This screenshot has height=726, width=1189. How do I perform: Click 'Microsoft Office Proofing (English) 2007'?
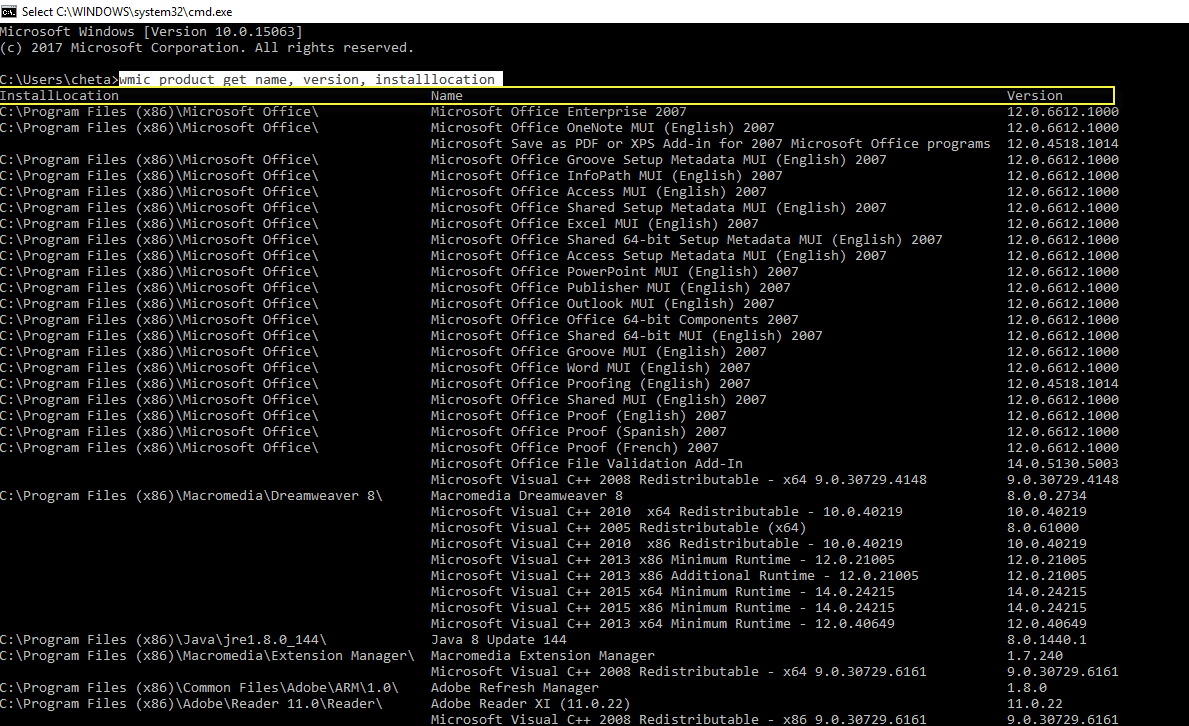591,382
